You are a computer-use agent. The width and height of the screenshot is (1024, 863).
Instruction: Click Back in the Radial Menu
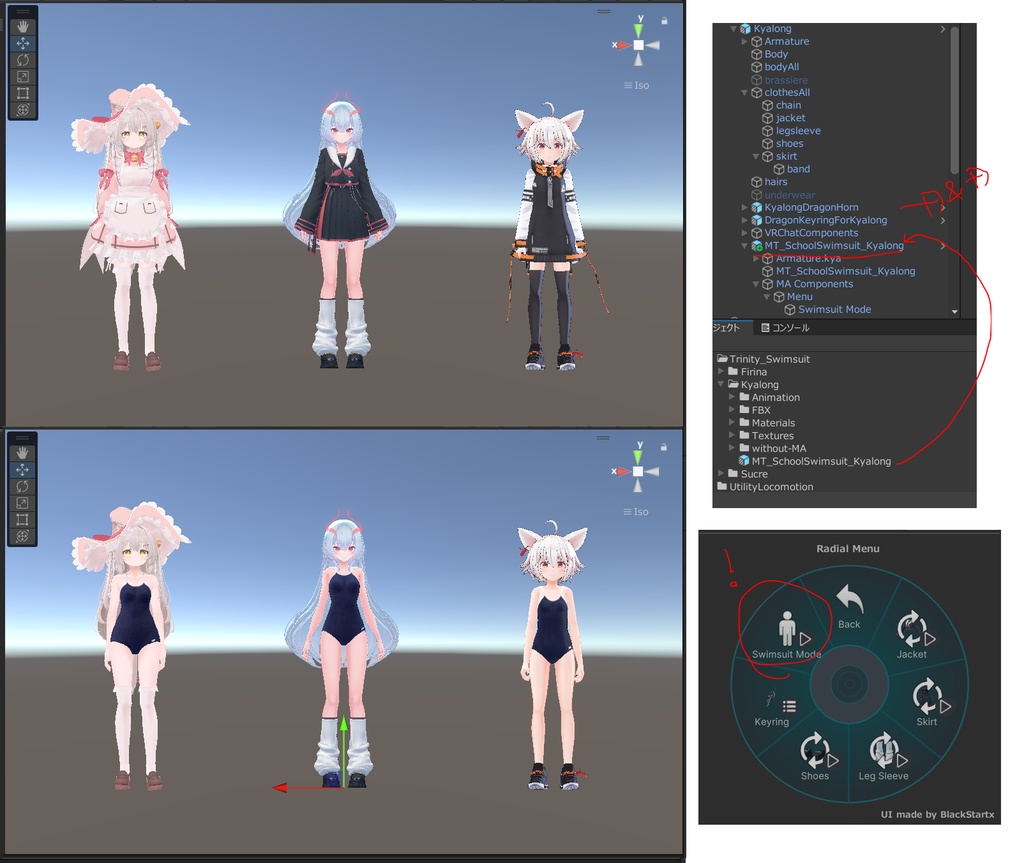coord(849,607)
